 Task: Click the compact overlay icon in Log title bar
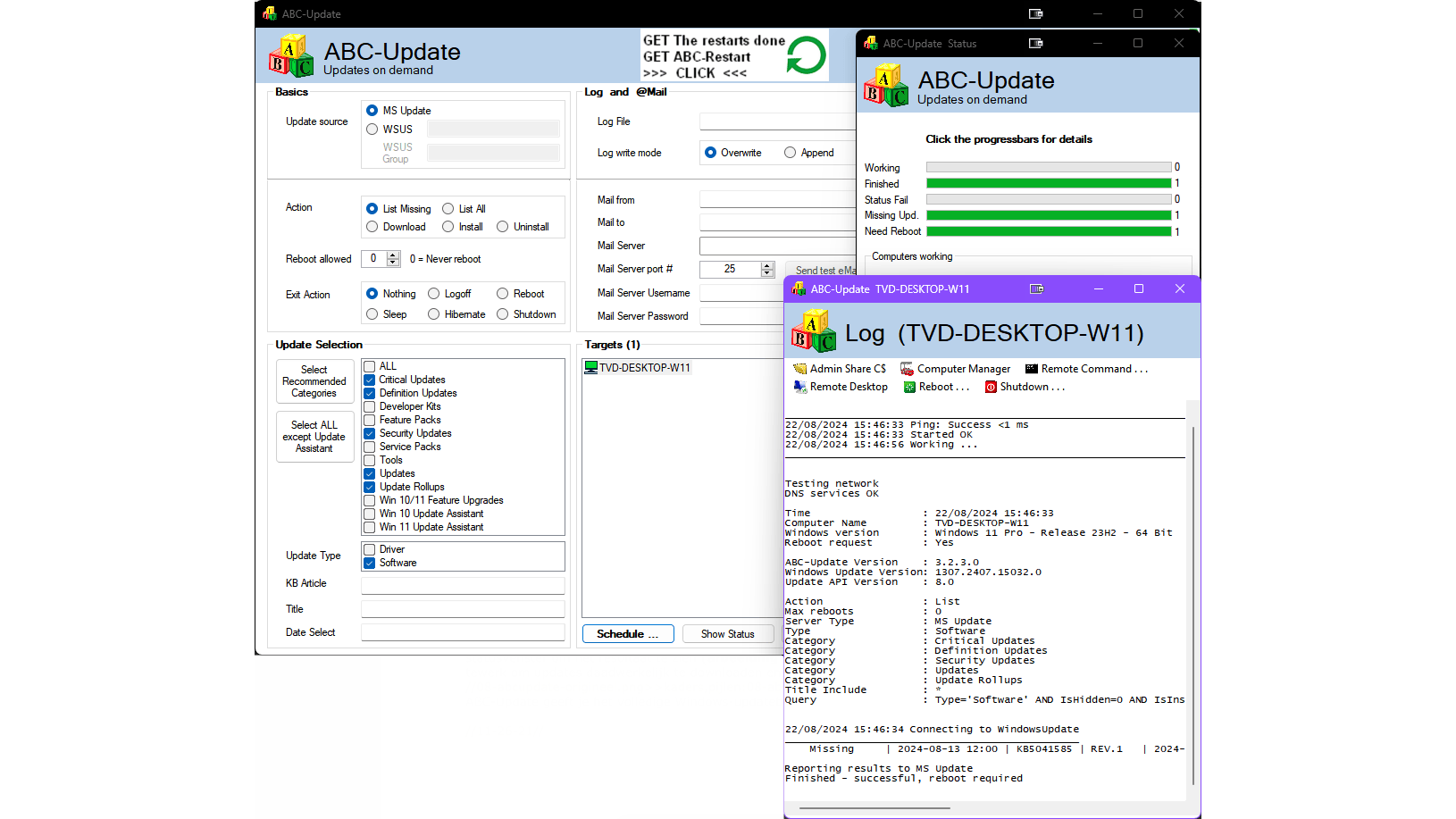[1036, 288]
